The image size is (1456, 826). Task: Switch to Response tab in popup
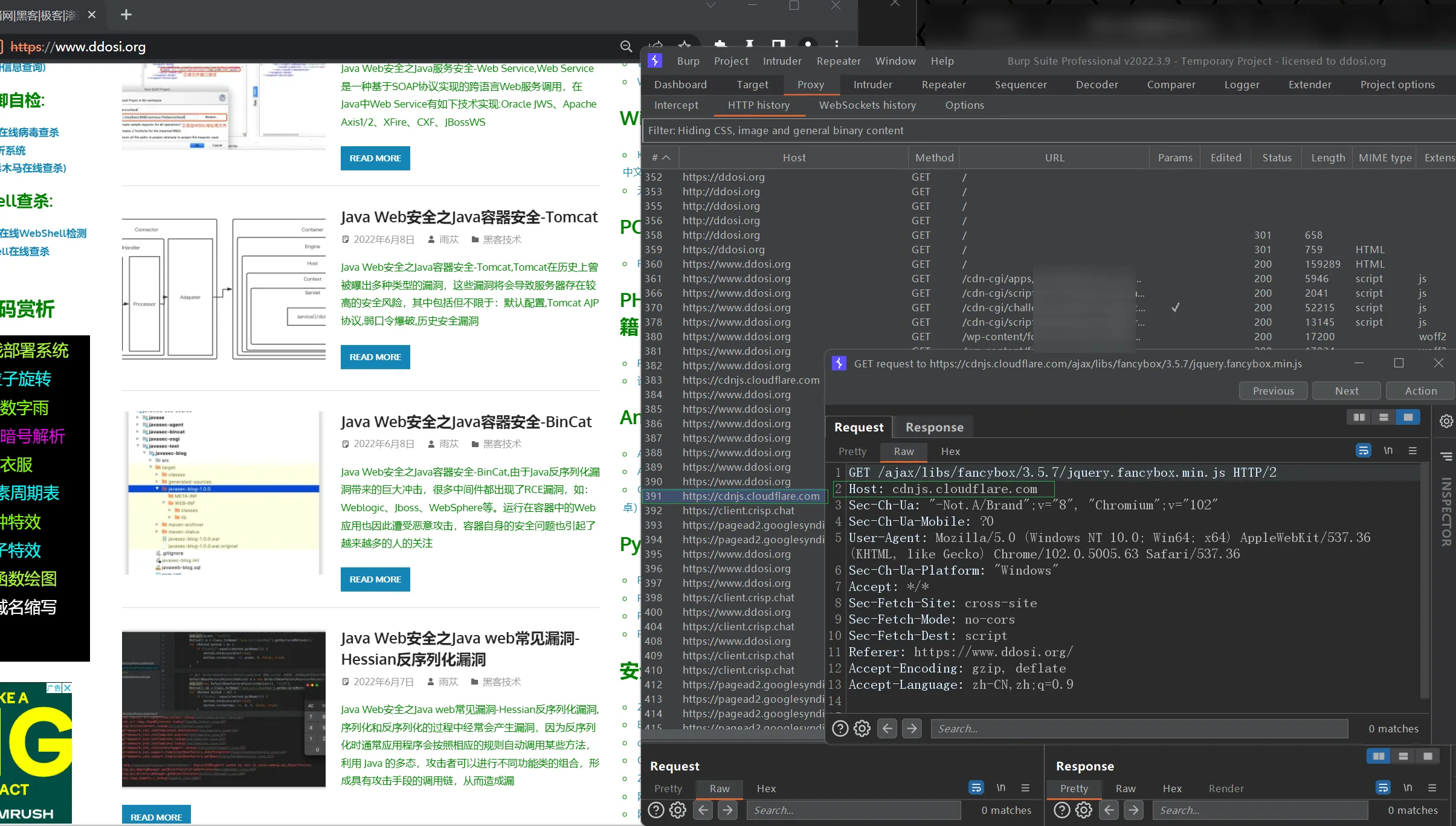(934, 427)
